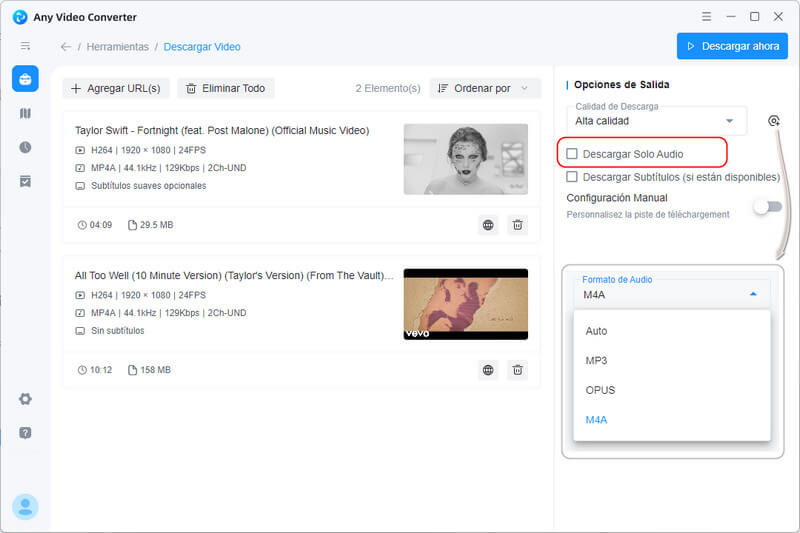
Task: Open the format library sidebar icon
Action: click(25, 113)
